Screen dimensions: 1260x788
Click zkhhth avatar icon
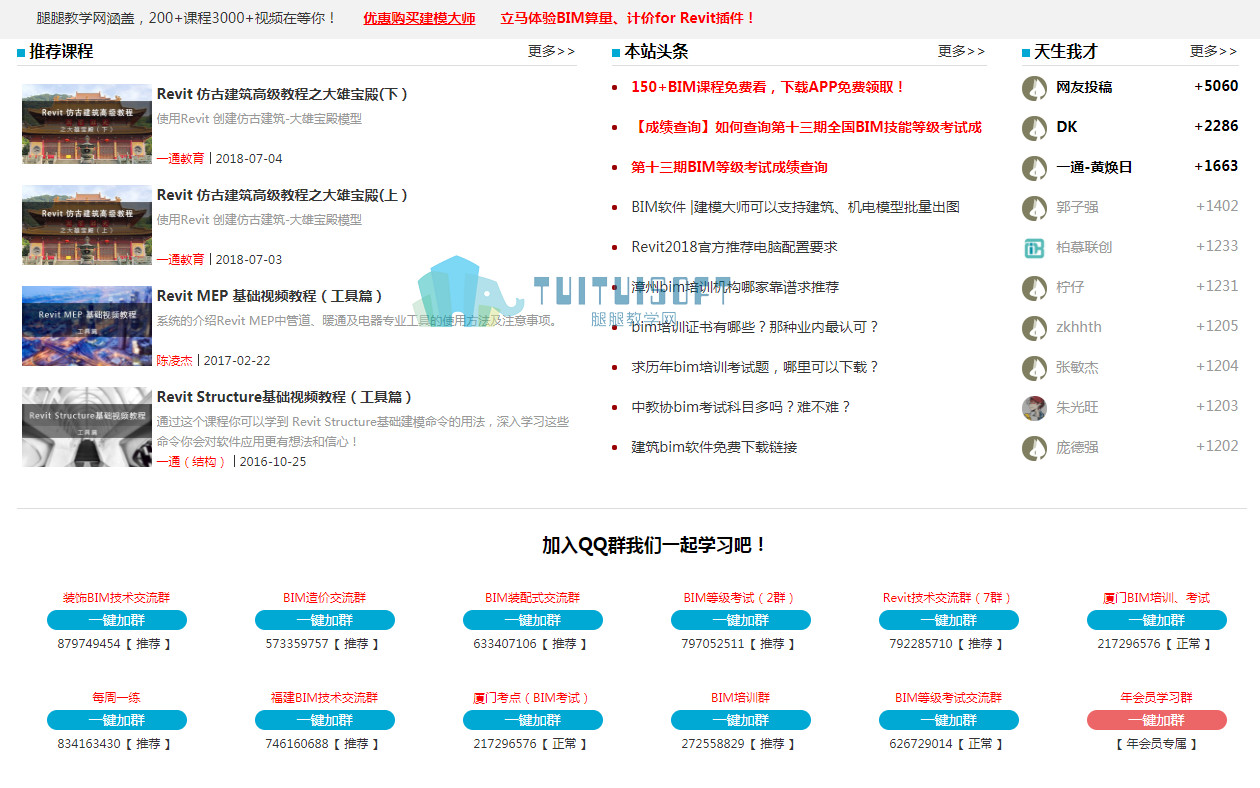1034,328
